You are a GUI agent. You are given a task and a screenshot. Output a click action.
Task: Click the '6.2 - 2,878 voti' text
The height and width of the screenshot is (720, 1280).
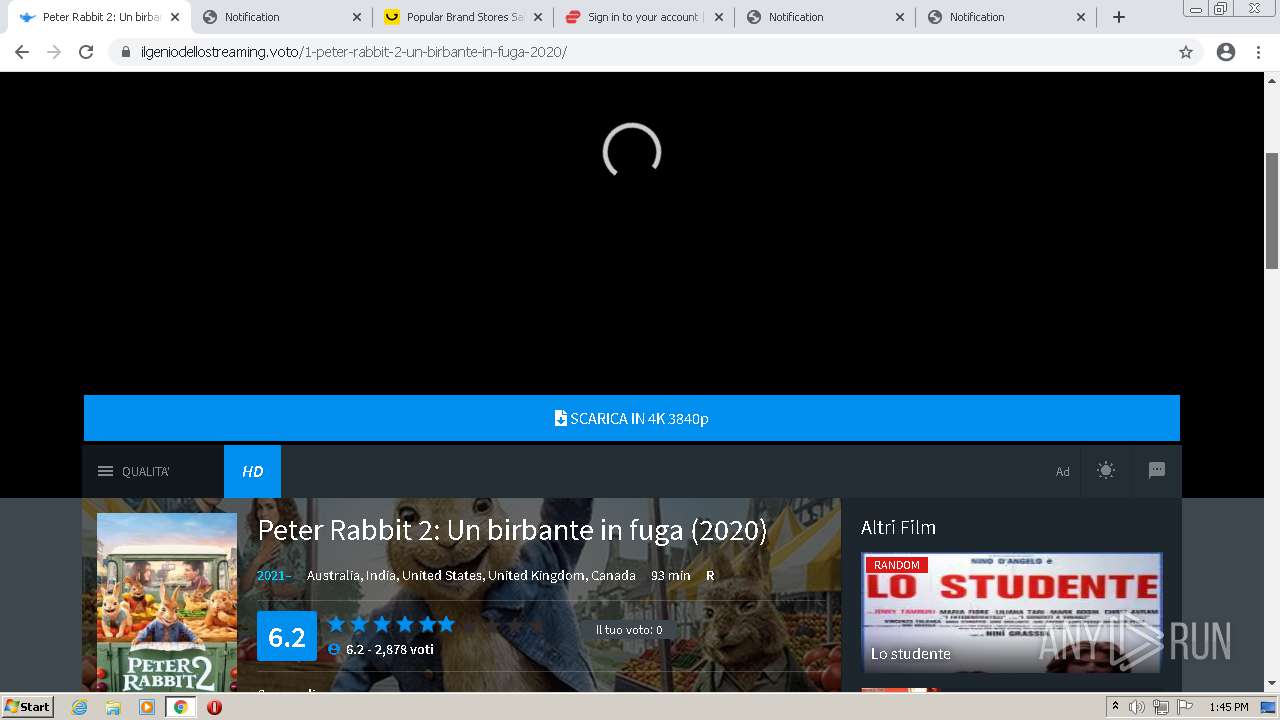pos(390,649)
